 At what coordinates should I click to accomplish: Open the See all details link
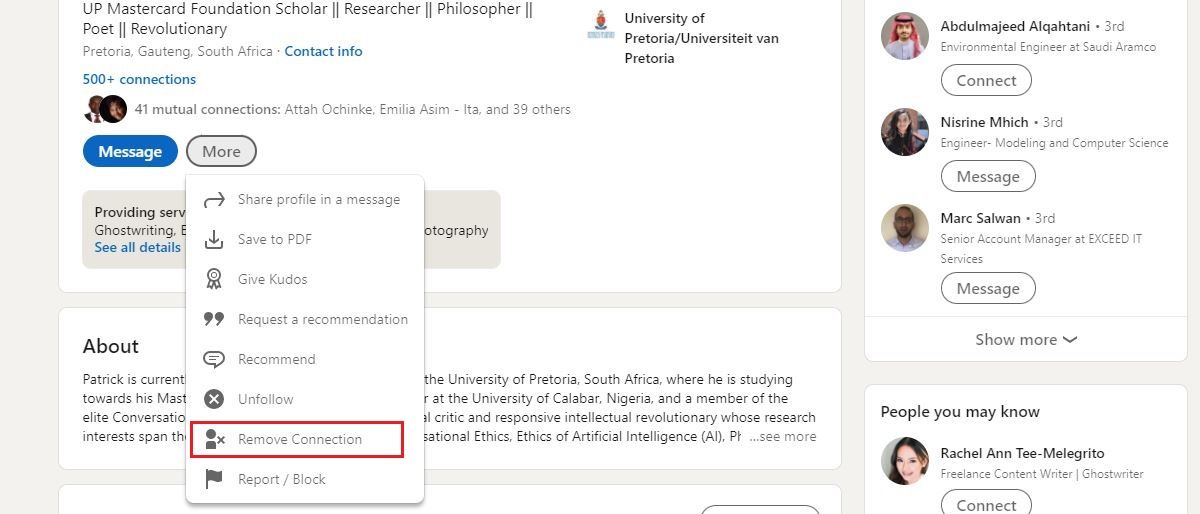click(x=138, y=247)
